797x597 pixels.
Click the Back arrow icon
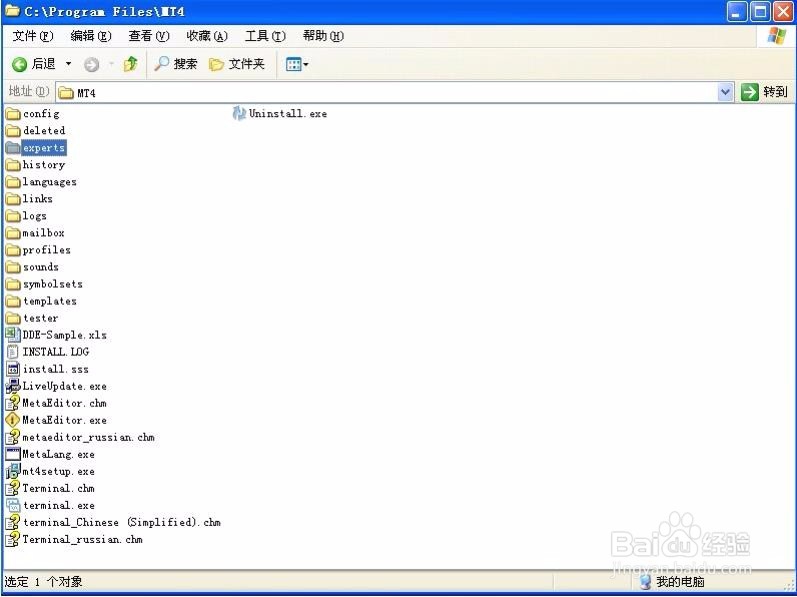(19, 64)
